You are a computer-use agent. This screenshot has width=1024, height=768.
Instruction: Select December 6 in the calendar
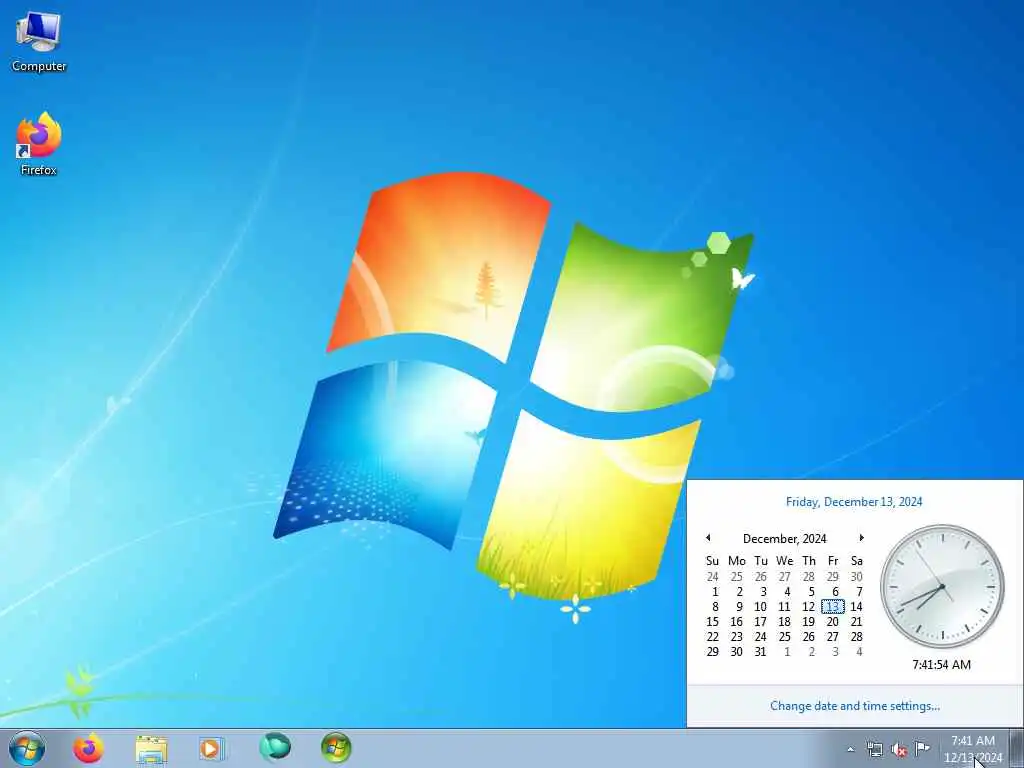pos(835,592)
